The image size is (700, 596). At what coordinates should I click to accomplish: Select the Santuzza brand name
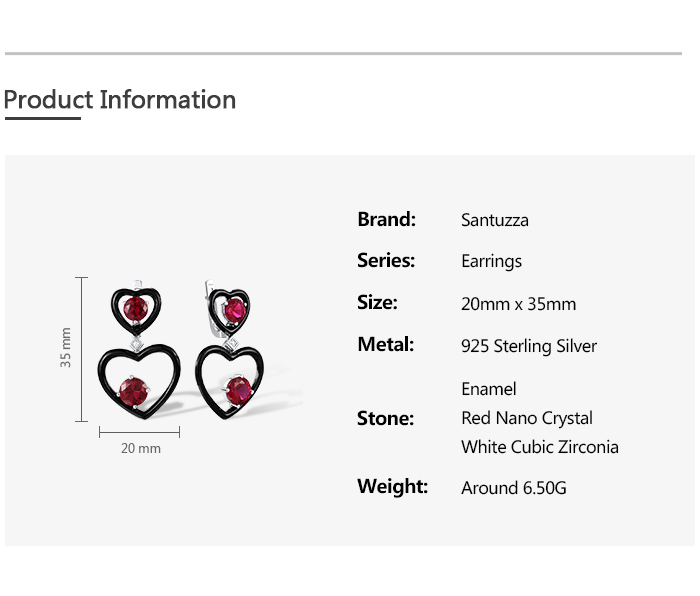(x=495, y=220)
